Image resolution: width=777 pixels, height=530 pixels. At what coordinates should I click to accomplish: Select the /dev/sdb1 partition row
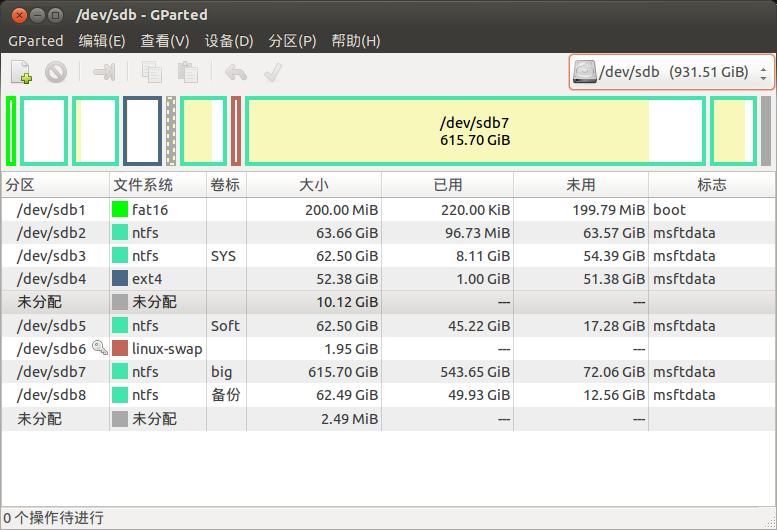(388, 210)
